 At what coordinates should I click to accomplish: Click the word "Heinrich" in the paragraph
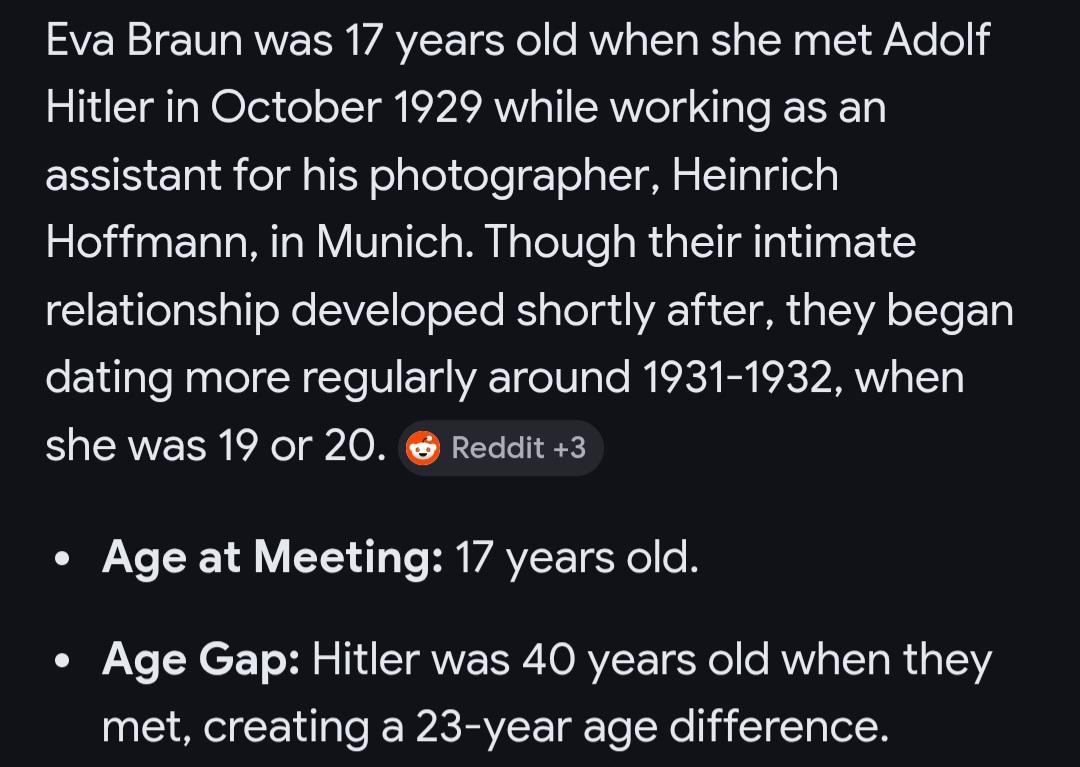point(755,176)
